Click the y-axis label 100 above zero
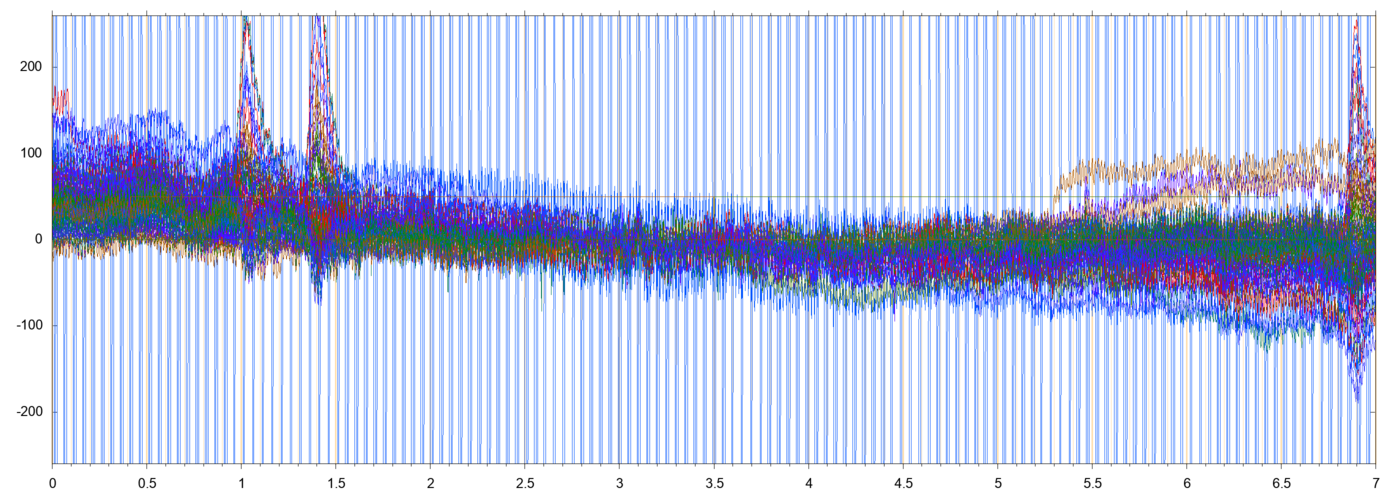This screenshot has height=500, width=1400. coord(33,153)
